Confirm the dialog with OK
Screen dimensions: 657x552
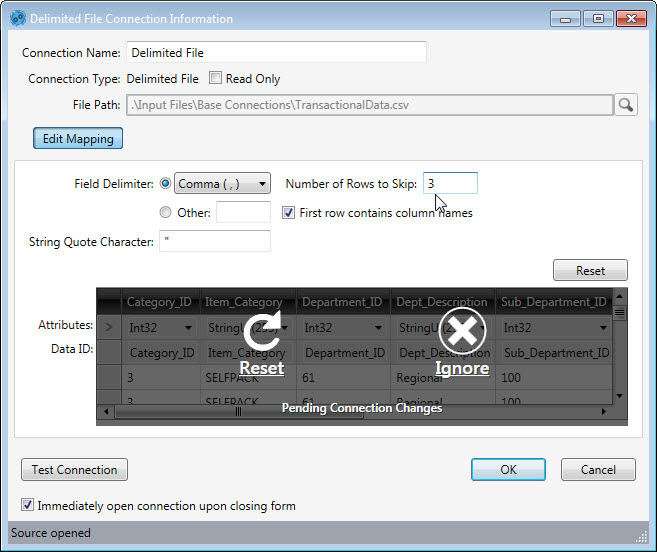[508, 469]
